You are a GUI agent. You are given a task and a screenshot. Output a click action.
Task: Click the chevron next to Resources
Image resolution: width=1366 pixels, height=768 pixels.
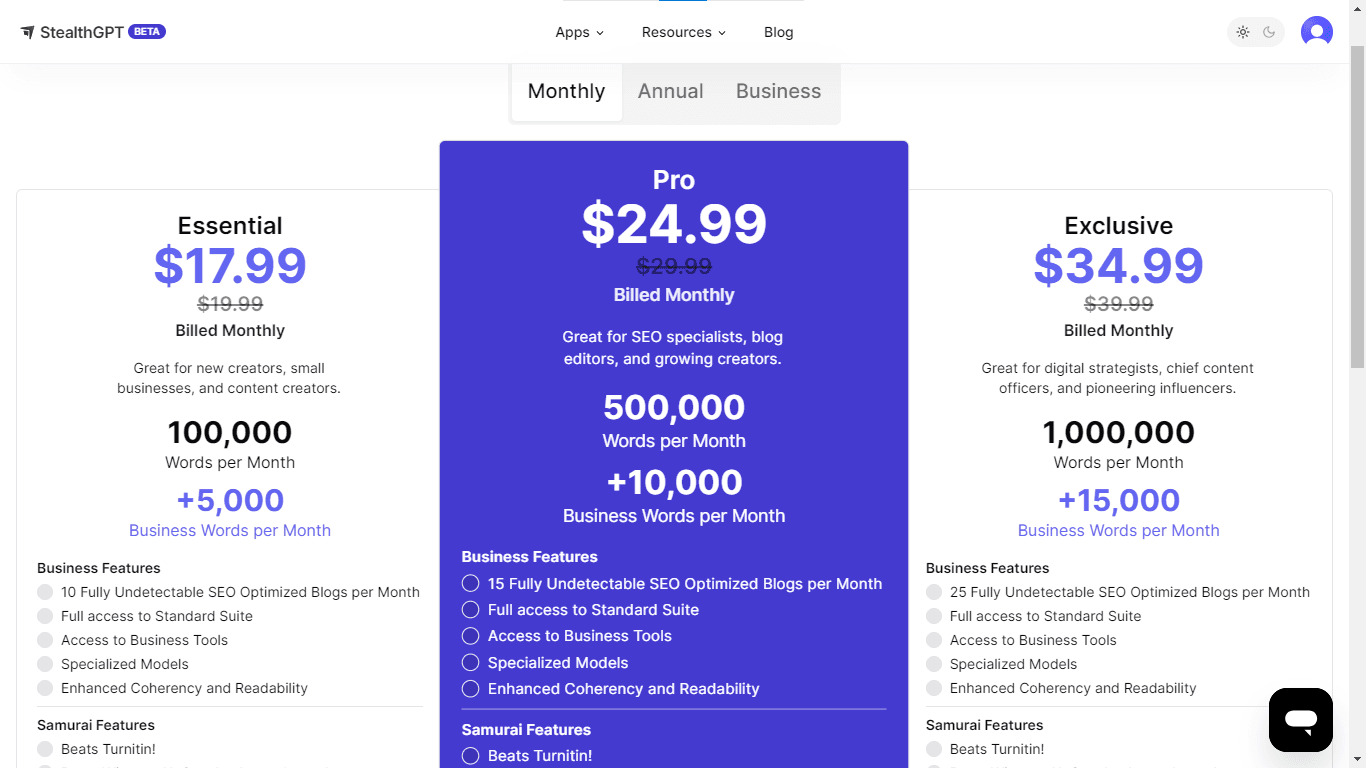722,33
